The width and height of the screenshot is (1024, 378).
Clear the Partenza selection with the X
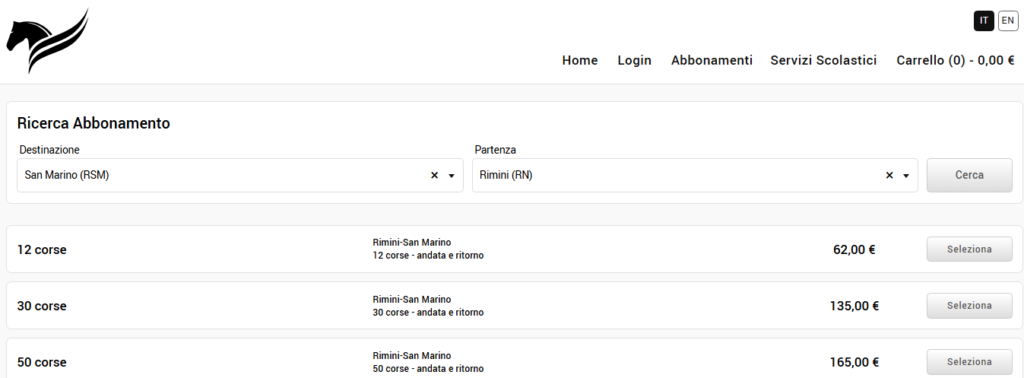click(x=889, y=176)
